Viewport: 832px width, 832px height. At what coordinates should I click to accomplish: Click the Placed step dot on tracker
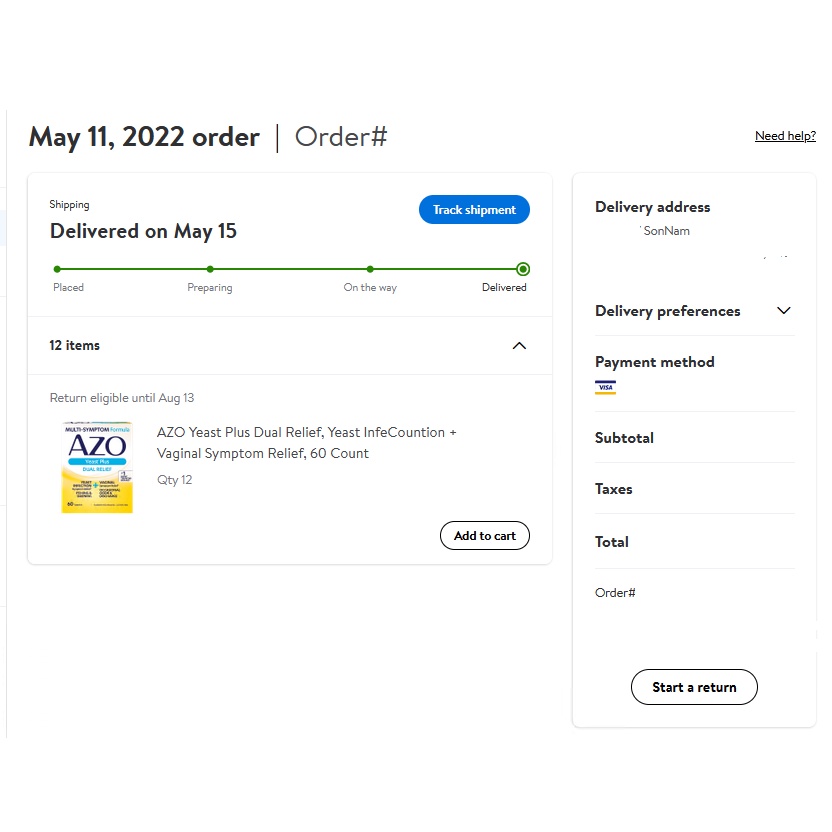click(57, 269)
